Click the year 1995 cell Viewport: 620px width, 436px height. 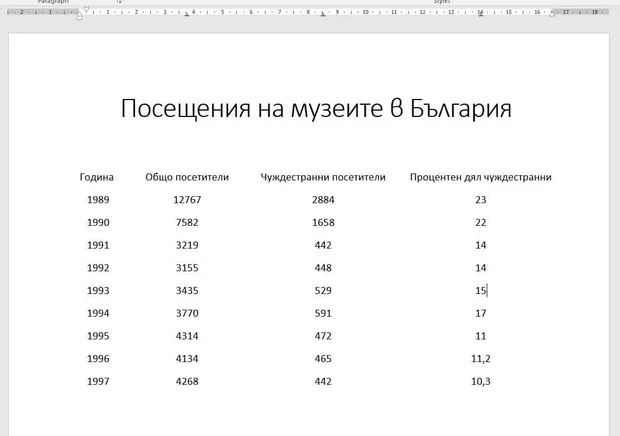tap(98, 336)
